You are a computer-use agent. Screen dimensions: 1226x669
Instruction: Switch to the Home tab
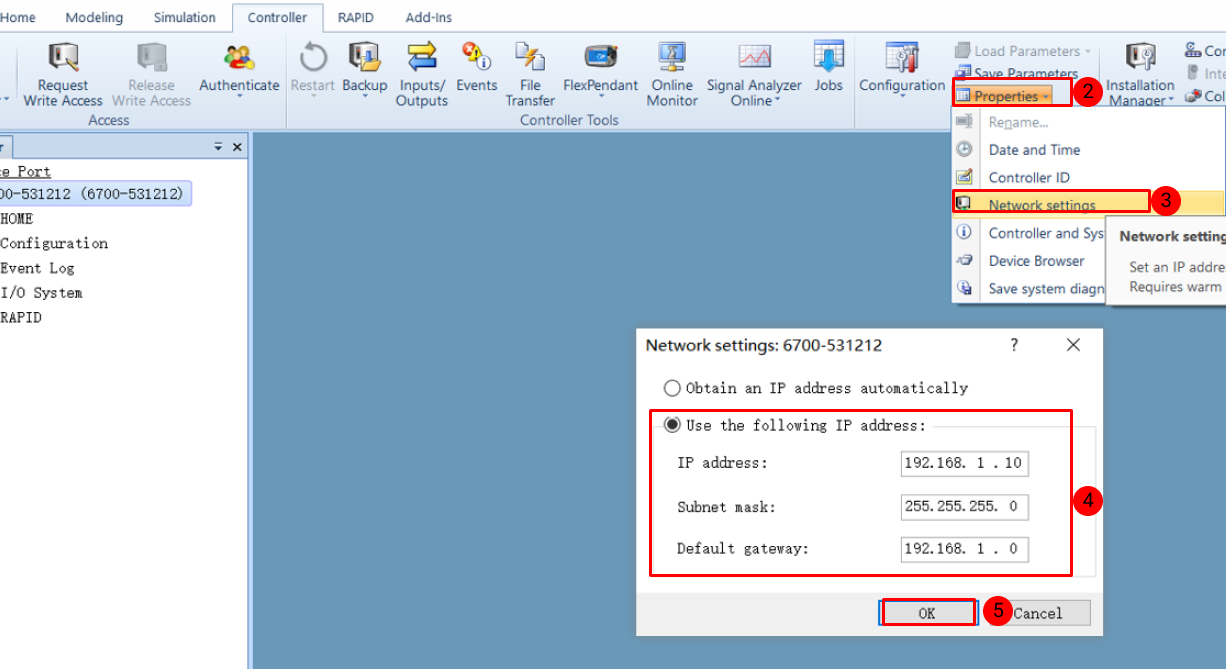coord(19,17)
